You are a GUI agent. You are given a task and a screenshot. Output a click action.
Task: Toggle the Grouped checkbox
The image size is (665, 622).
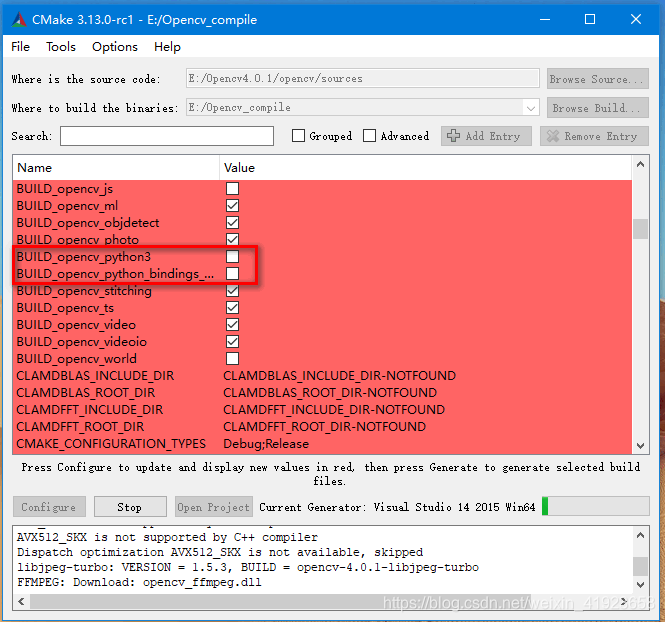298,136
